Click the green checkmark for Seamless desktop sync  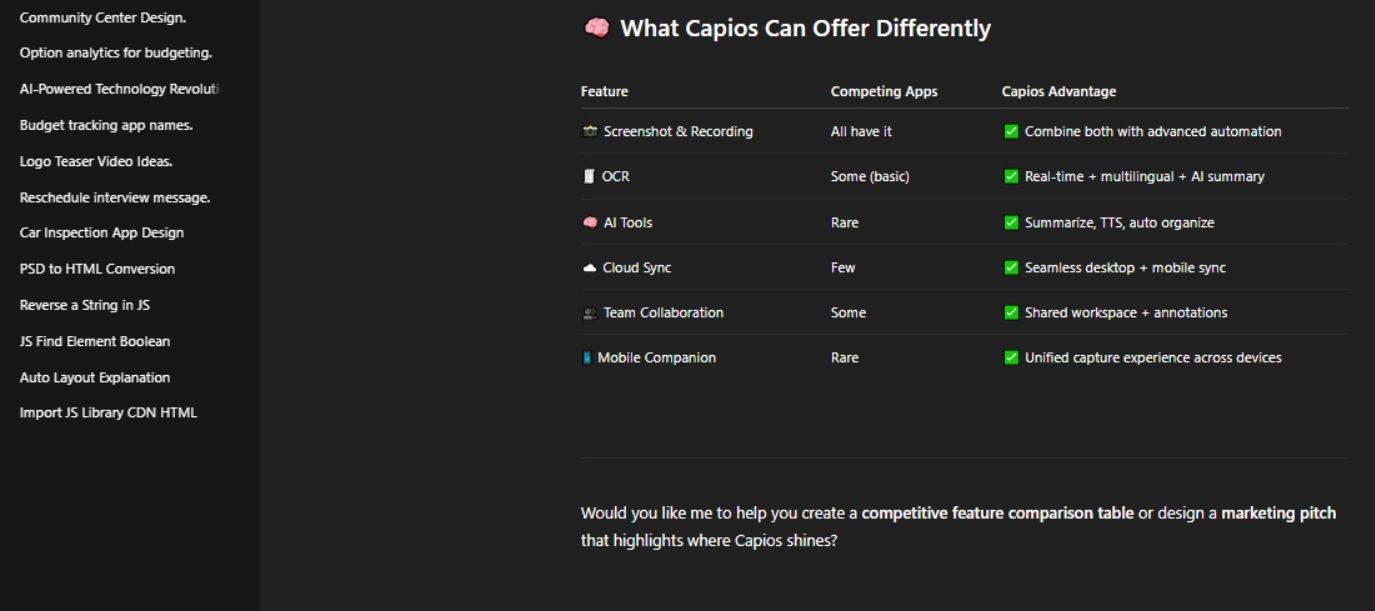tap(1011, 267)
